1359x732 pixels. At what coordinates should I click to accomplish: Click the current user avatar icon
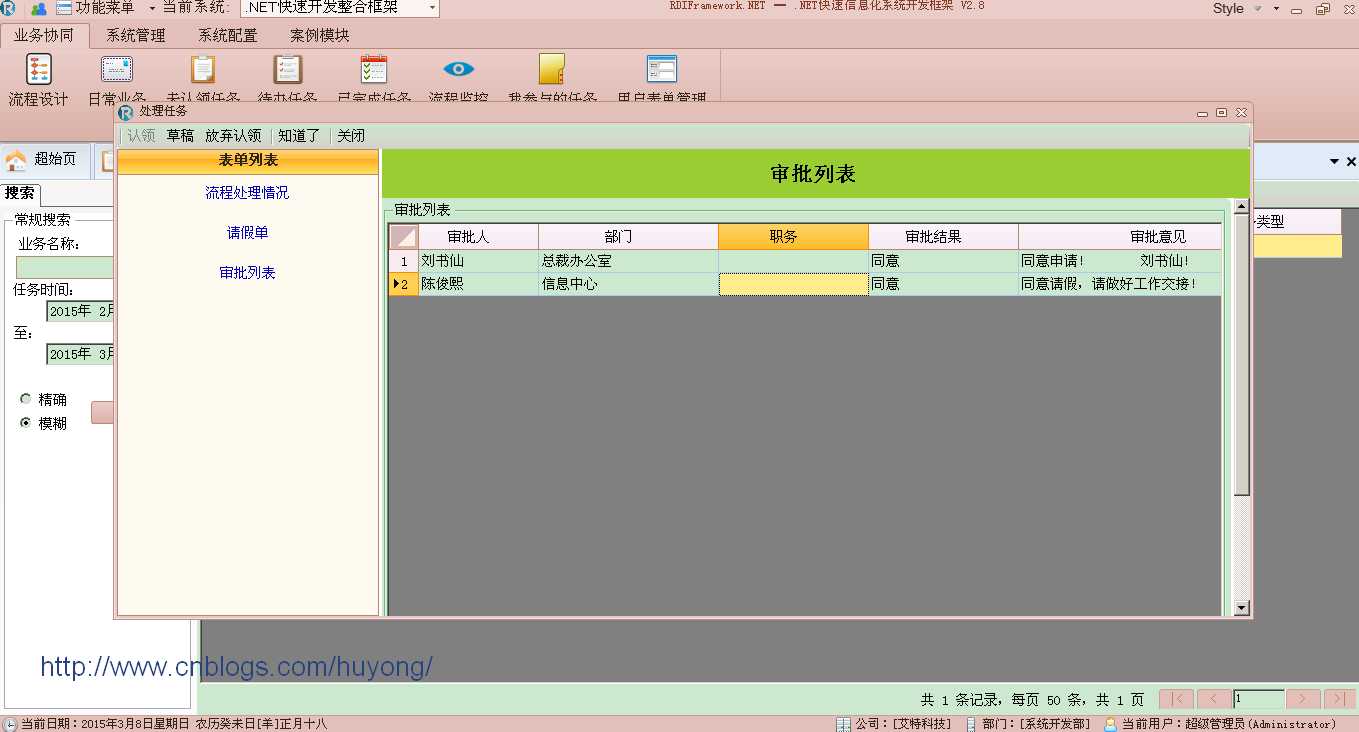tap(1110, 724)
